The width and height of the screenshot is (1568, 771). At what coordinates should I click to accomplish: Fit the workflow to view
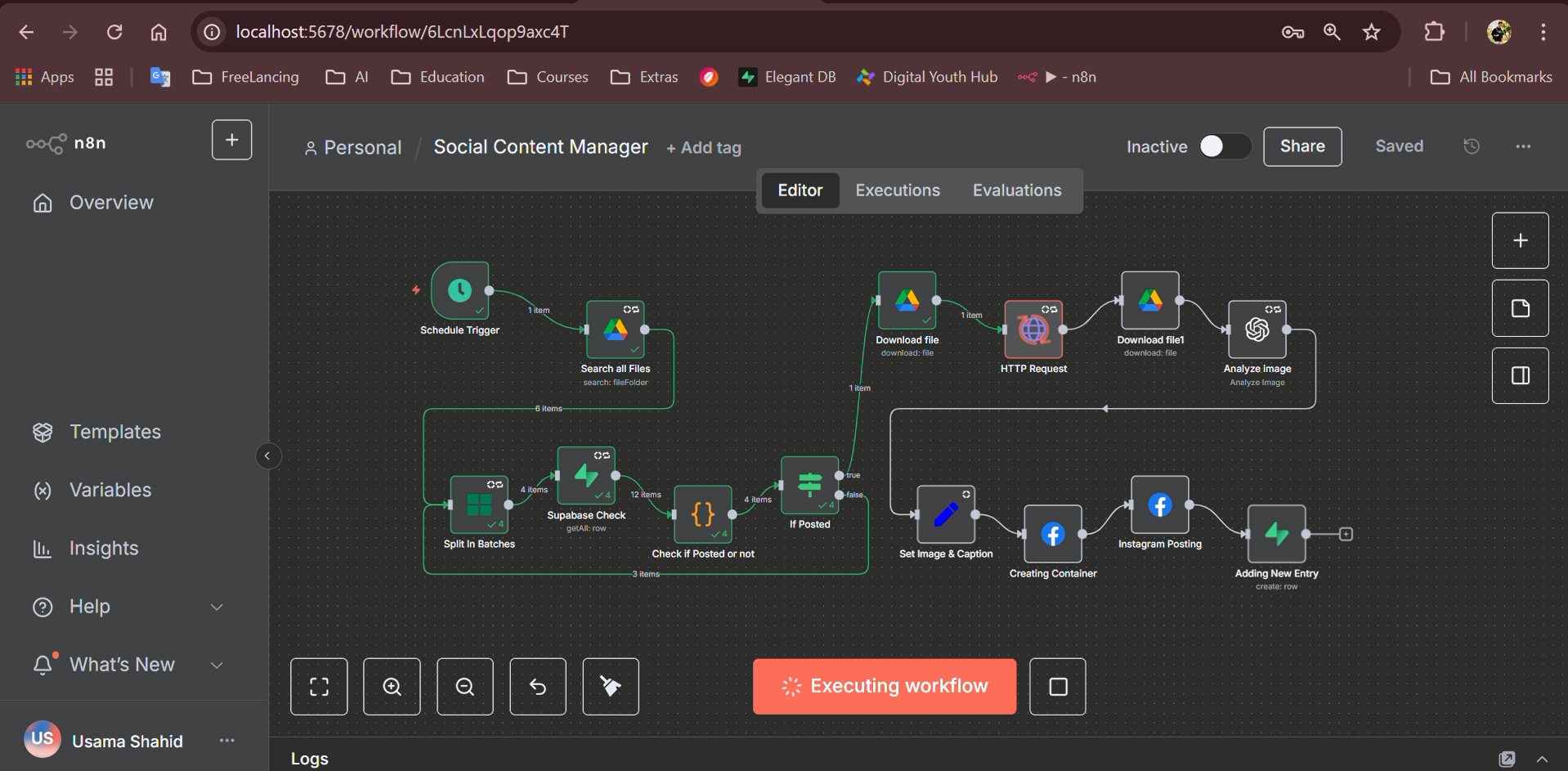319,687
